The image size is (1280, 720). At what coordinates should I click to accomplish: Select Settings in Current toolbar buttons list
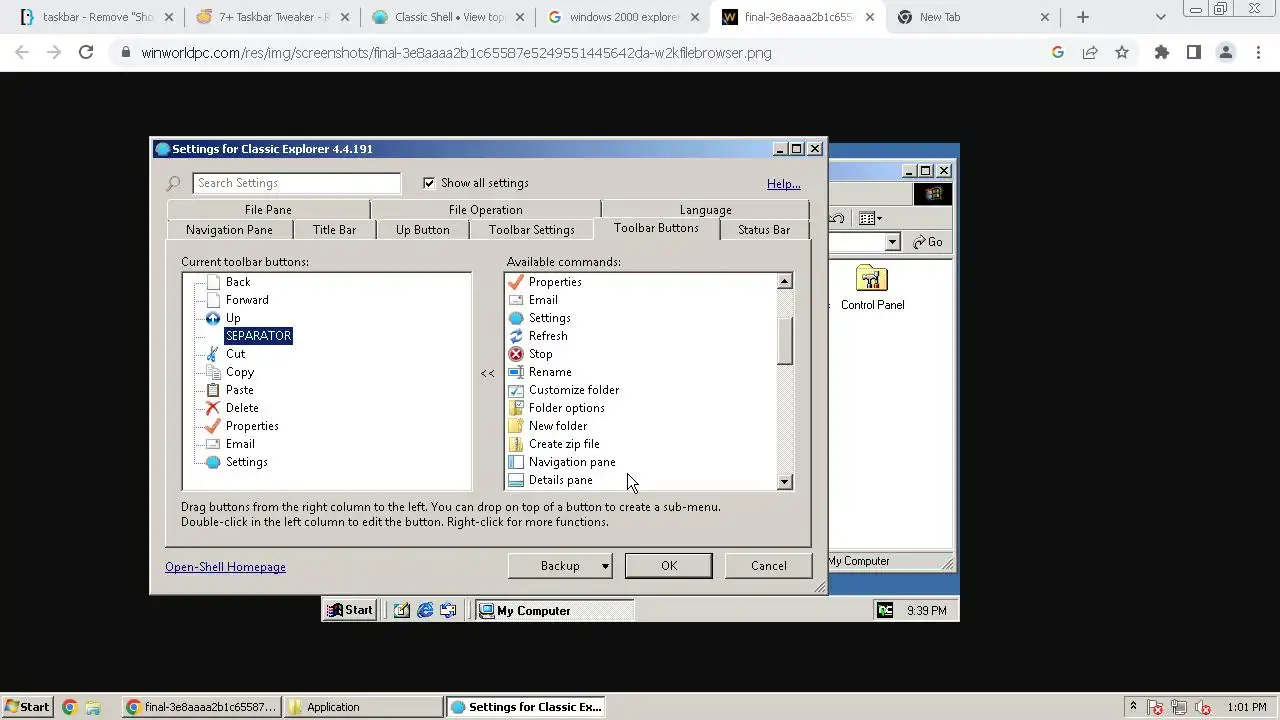pos(246,462)
